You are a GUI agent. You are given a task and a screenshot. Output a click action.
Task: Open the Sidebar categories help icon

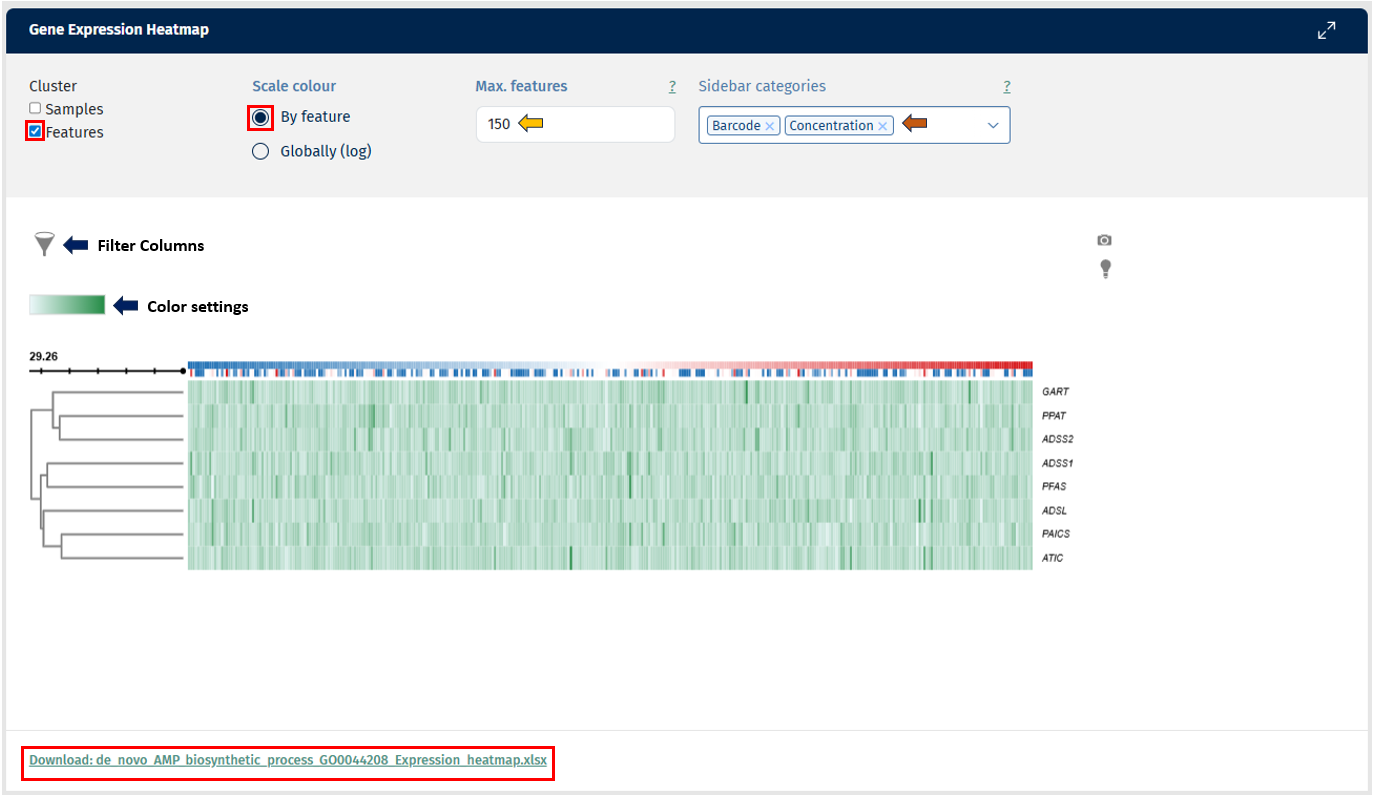pos(1007,86)
